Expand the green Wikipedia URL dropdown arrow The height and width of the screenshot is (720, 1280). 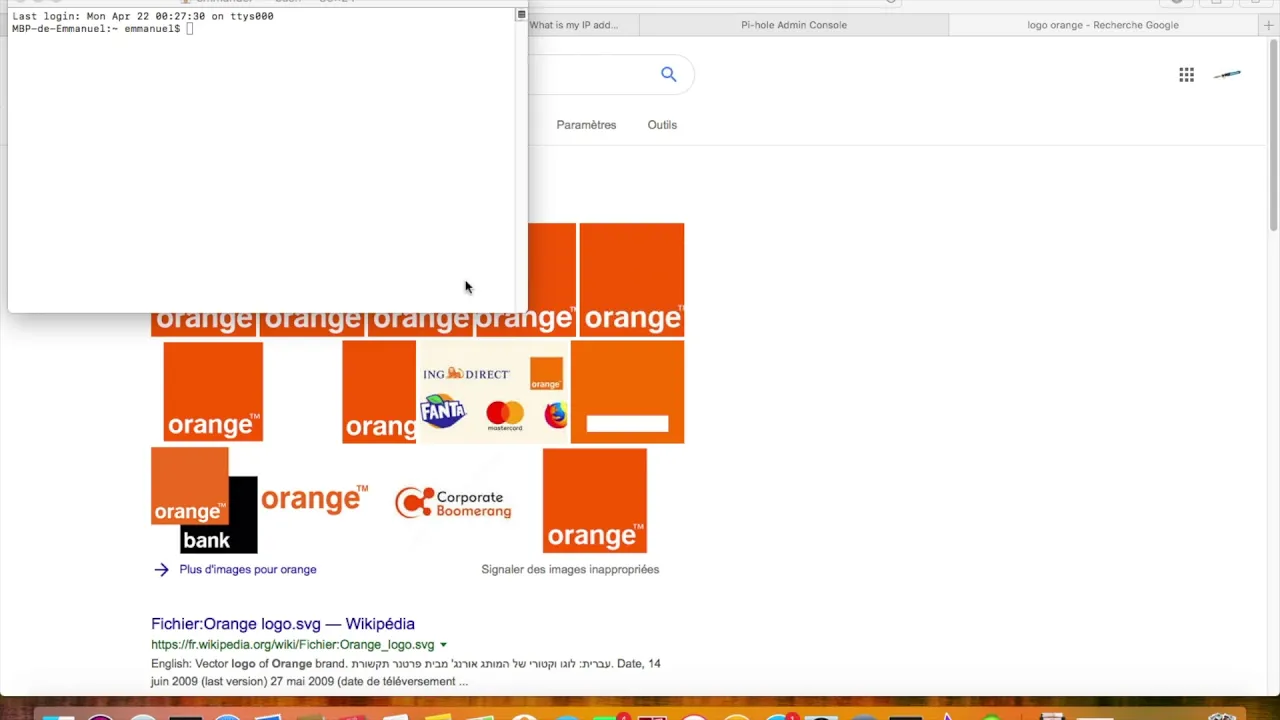(443, 645)
